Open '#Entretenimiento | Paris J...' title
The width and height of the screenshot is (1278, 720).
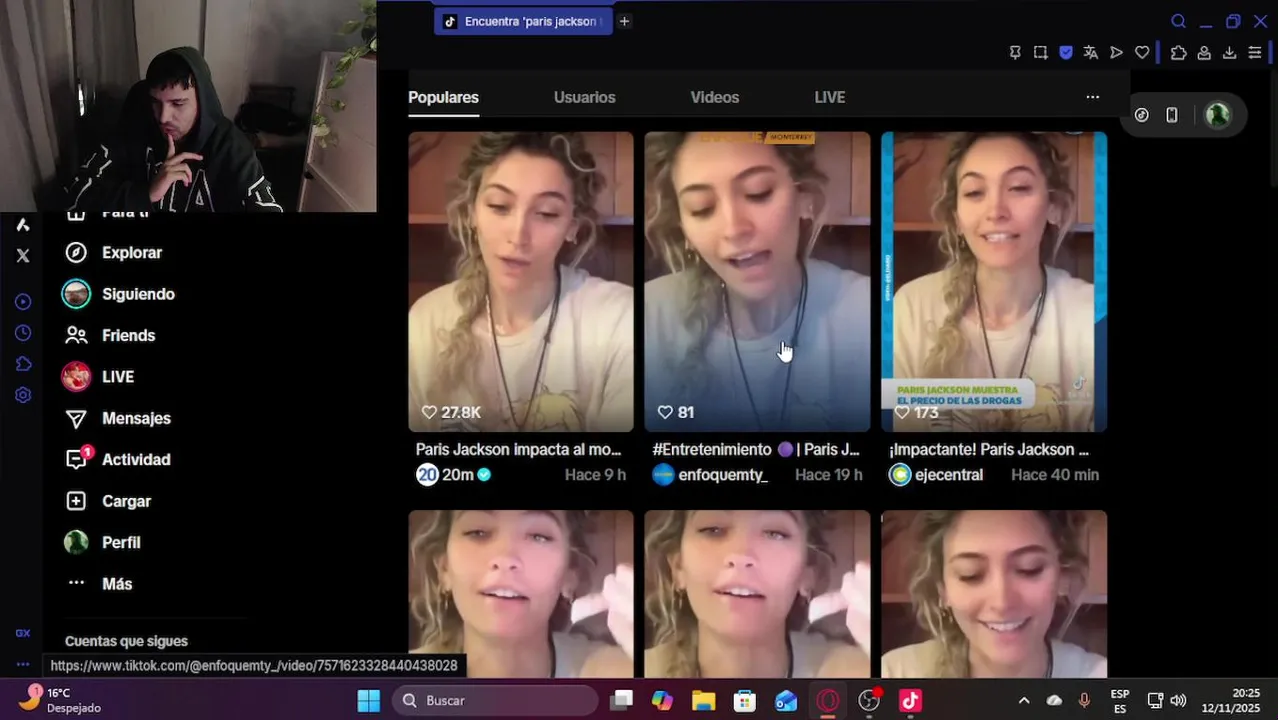pos(756,450)
